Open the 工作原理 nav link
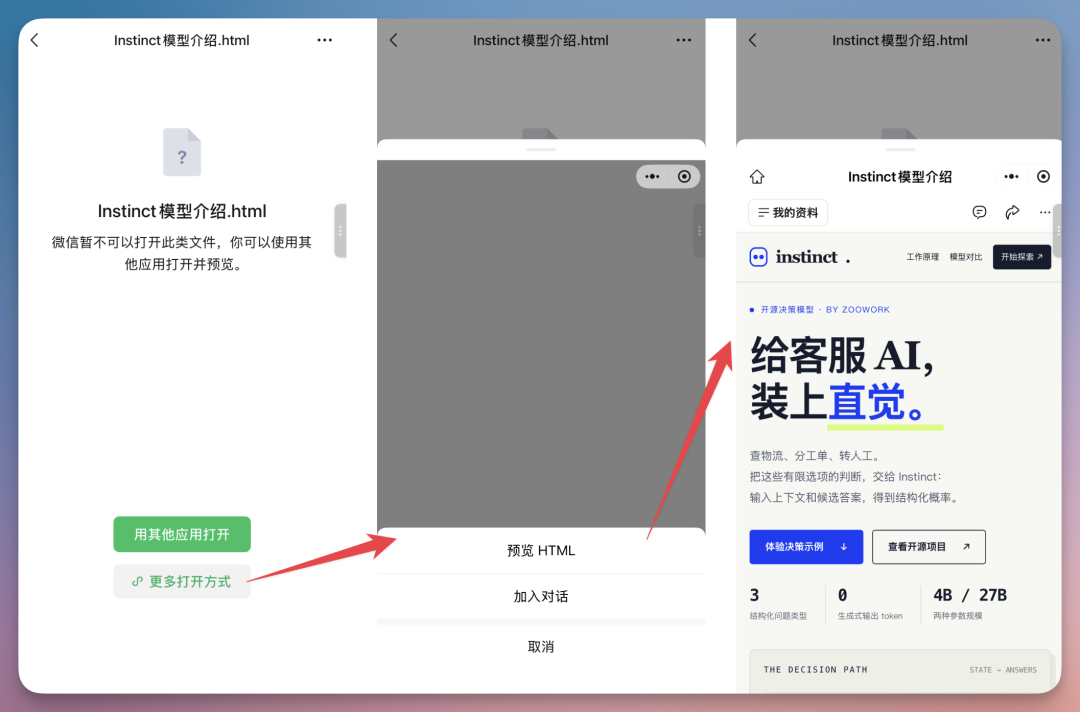Image resolution: width=1080 pixels, height=712 pixels. [x=922, y=258]
